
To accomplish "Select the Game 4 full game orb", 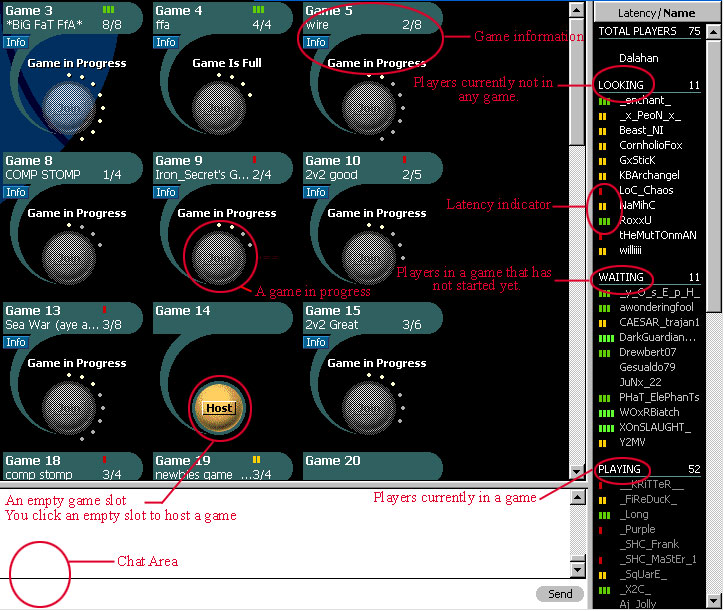I will (x=218, y=107).
